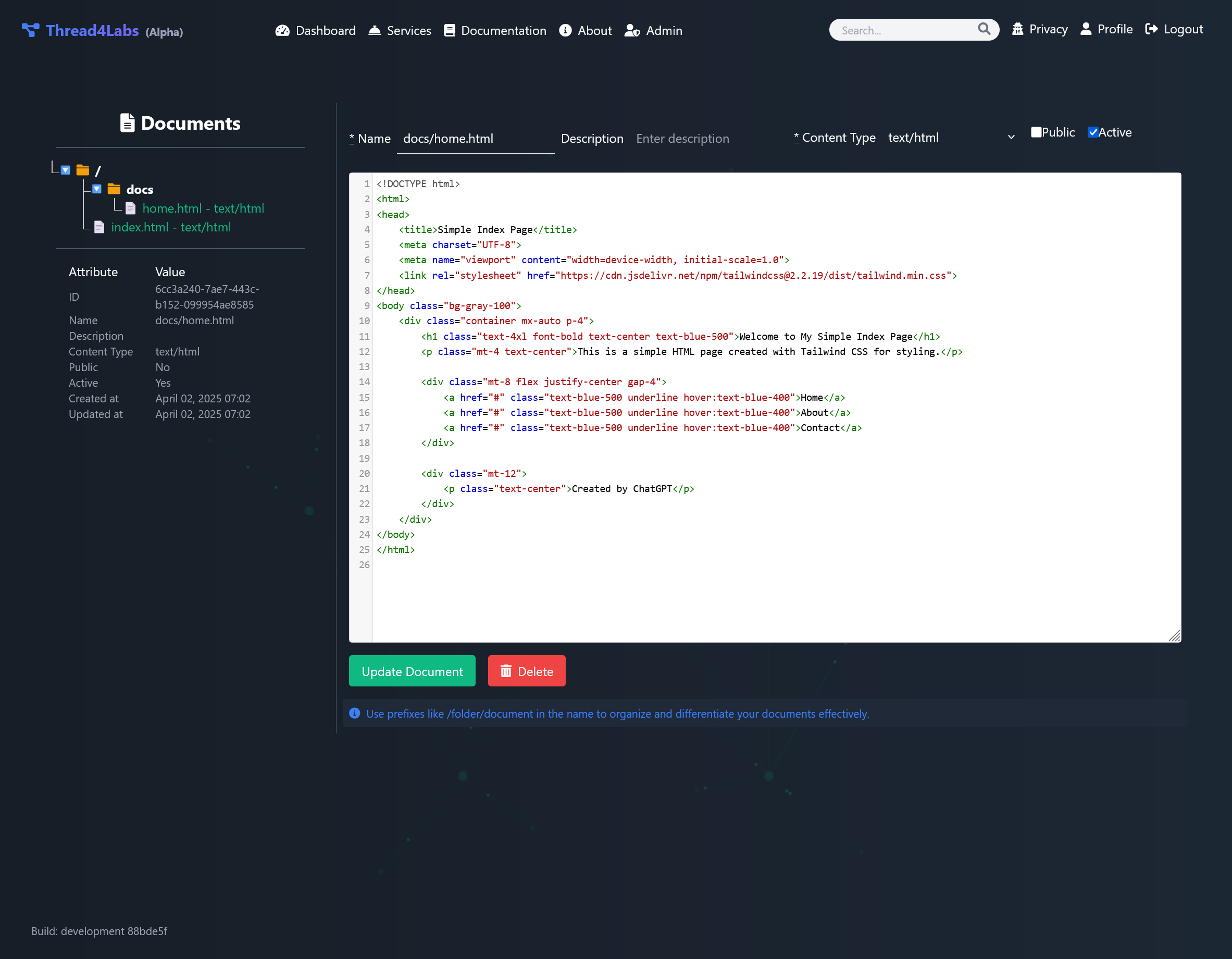The width and height of the screenshot is (1232, 959).
Task: Click the Privacy icon in navbar
Action: coord(1017,29)
